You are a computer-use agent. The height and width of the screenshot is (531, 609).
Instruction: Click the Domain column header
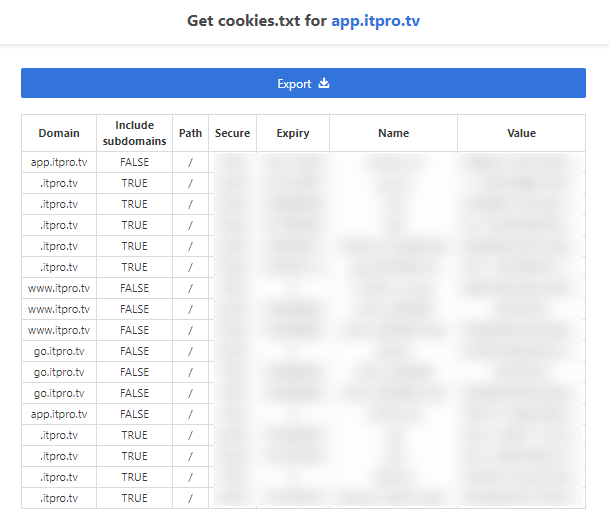pos(59,133)
